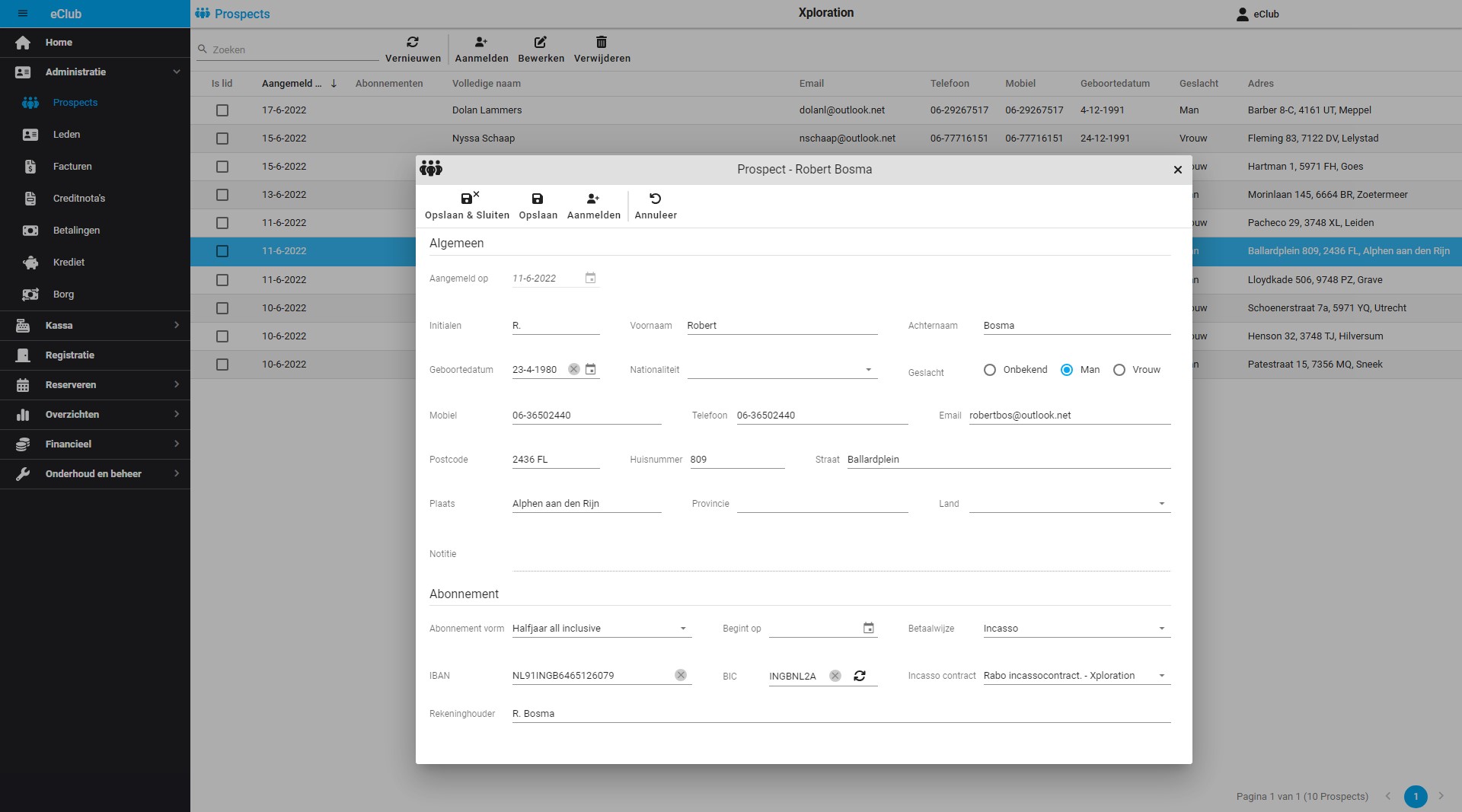The image size is (1462, 812).
Task: Click Opslaan & Sluiten in dialog
Action: coord(467,205)
